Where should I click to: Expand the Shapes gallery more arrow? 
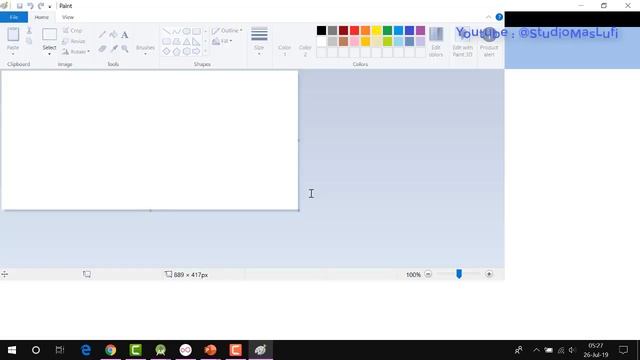click(205, 51)
